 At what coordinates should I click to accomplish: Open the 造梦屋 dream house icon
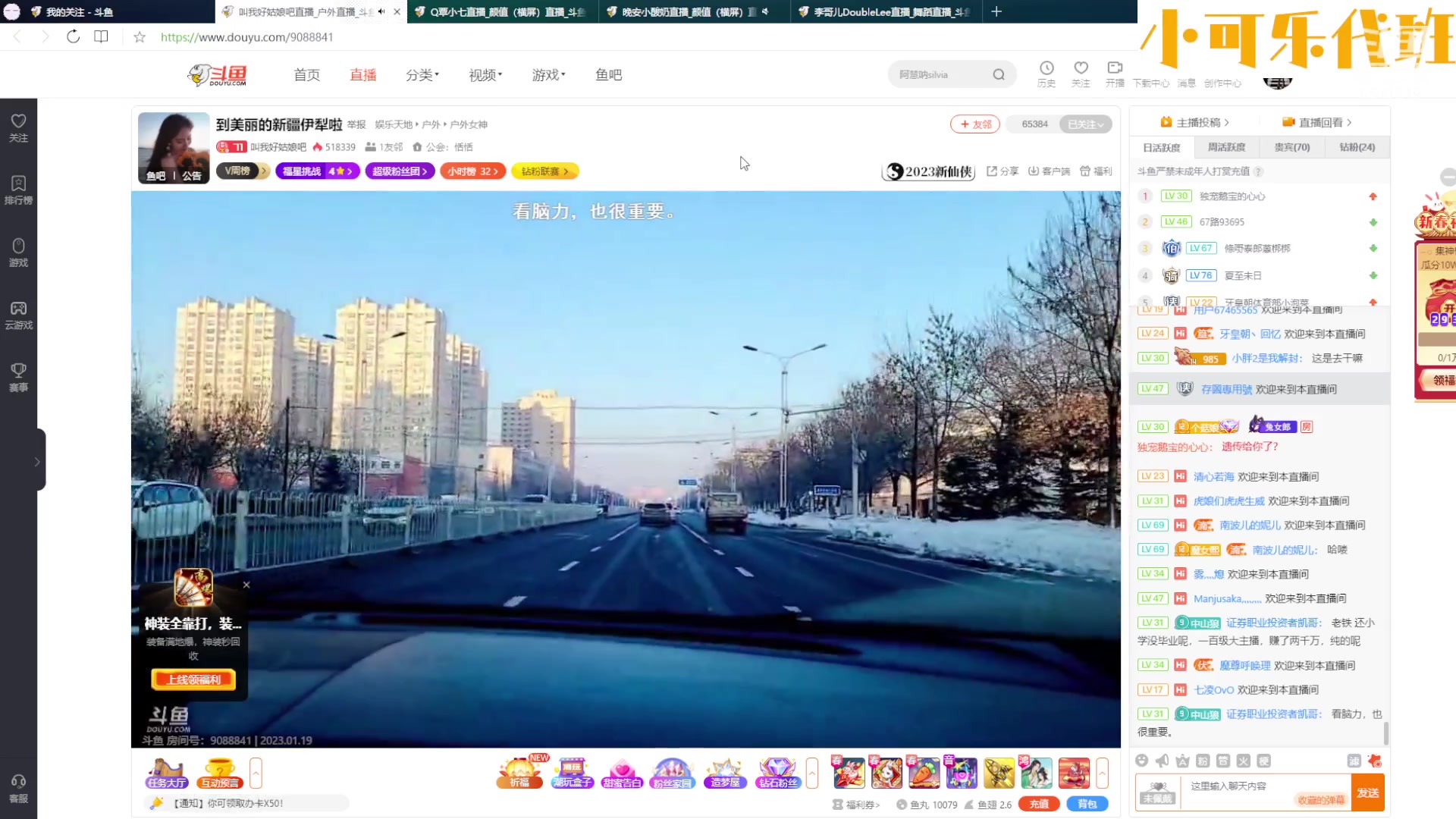point(724,772)
